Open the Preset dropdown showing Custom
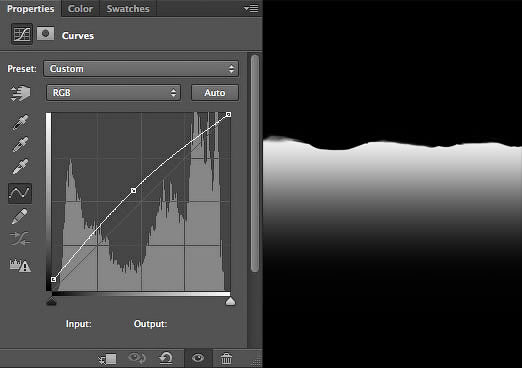This screenshot has height=368, width=522. [141, 69]
